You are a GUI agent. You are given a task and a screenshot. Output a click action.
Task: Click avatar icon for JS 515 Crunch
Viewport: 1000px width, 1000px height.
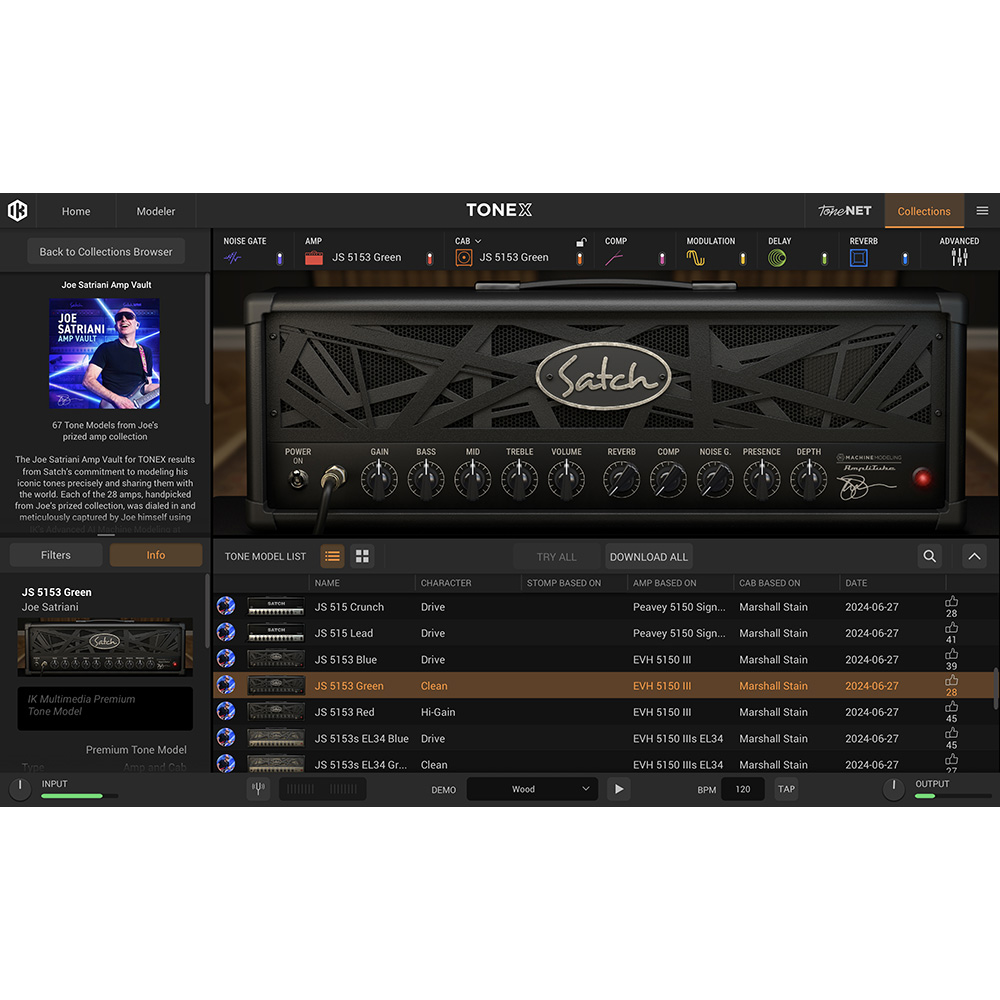226,606
